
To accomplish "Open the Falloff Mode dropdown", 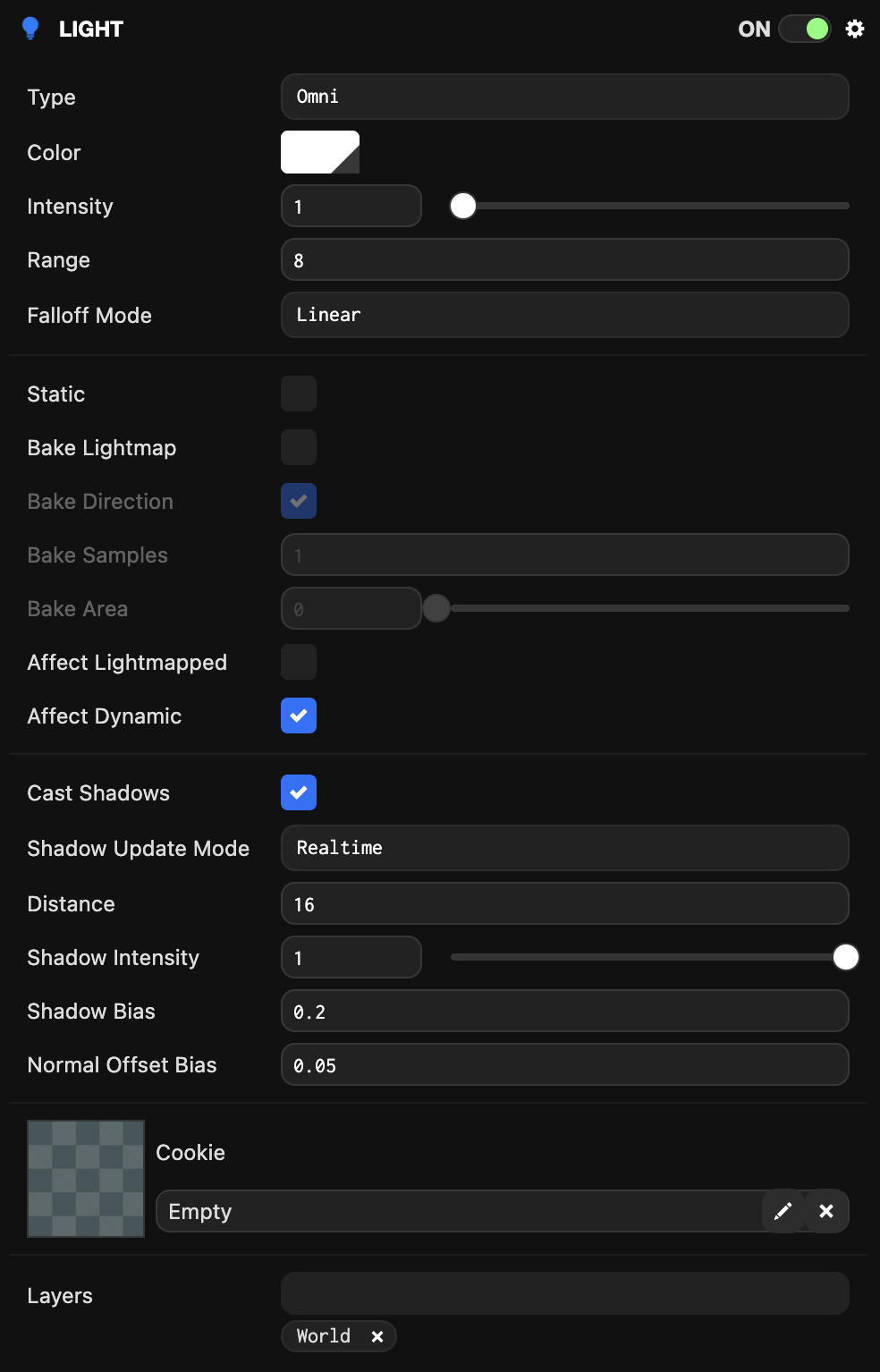I will point(564,315).
